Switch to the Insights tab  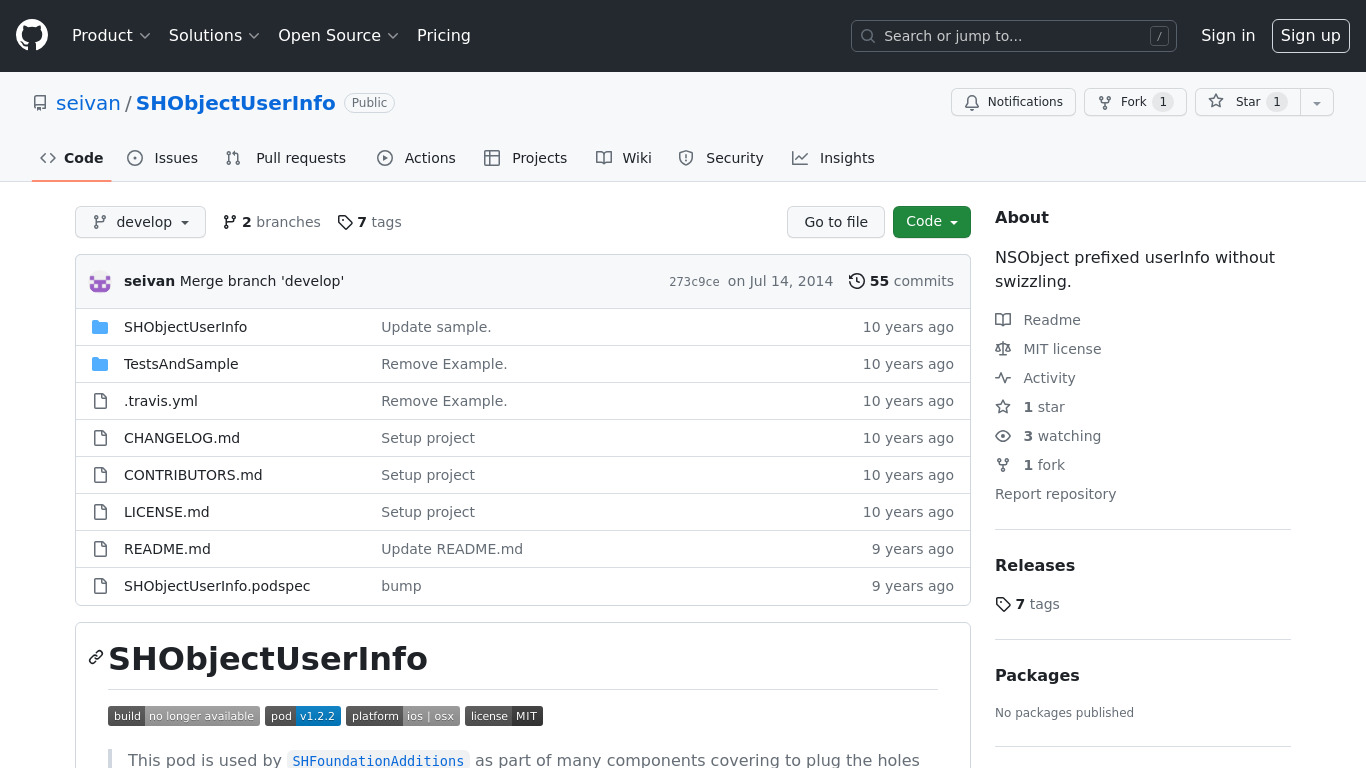click(833, 158)
